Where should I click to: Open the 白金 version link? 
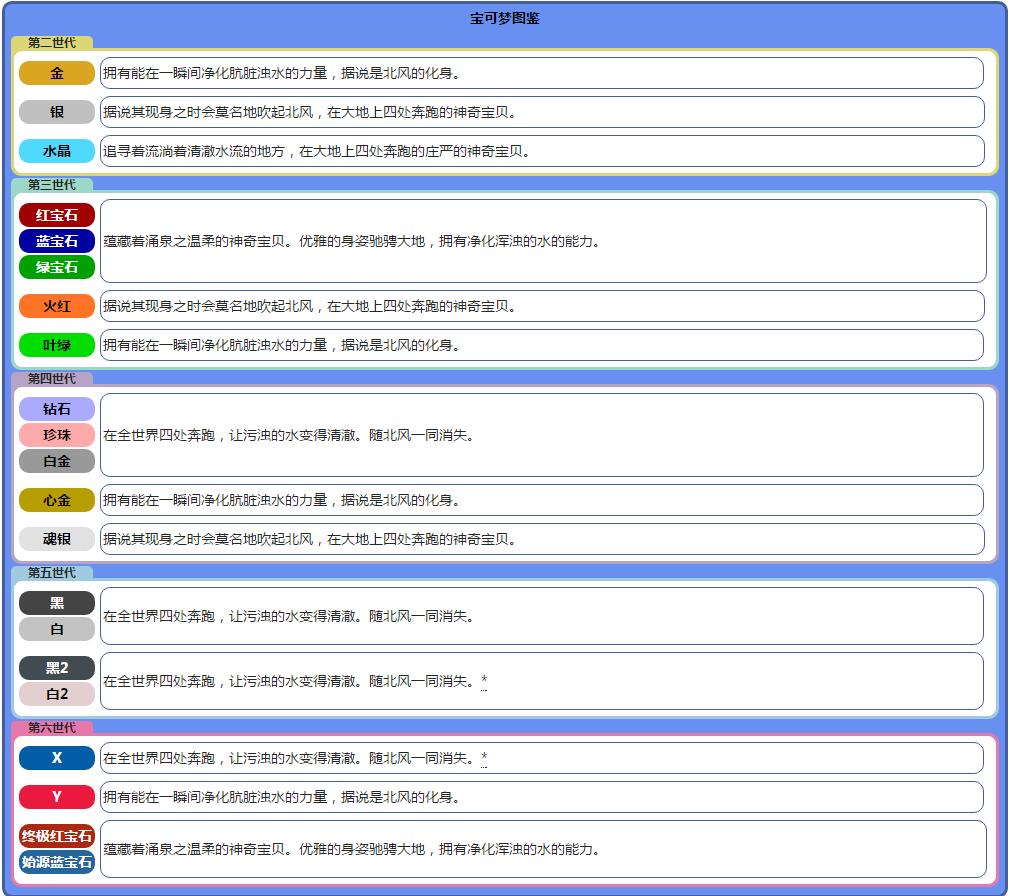click(57, 461)
